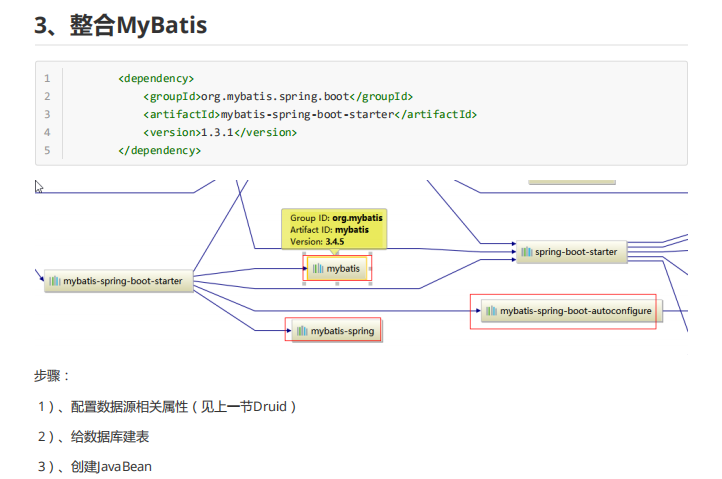Click step 3 创建JavaBean text

(94, 467)
